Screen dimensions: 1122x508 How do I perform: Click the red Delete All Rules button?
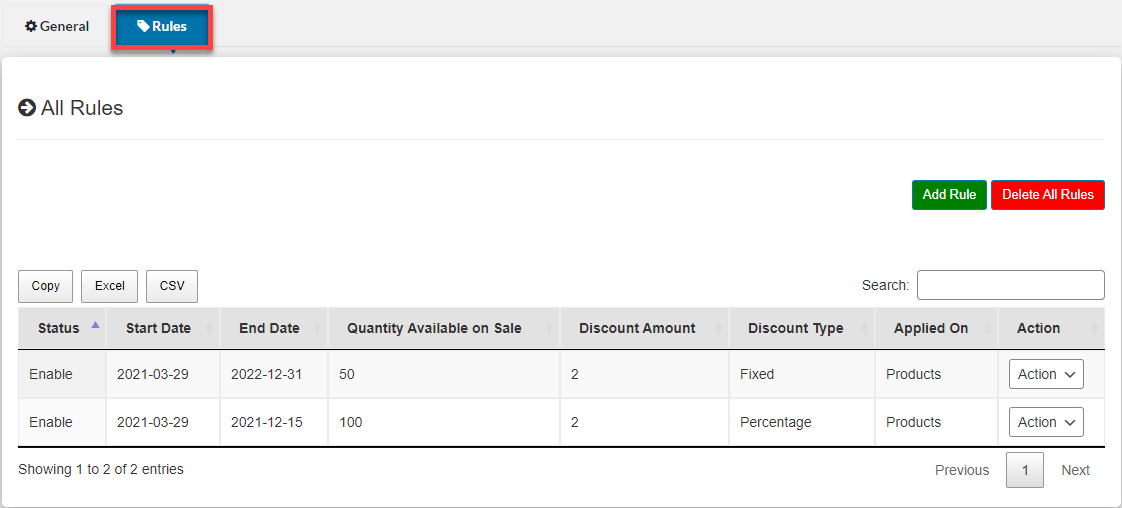[1047, 195]
